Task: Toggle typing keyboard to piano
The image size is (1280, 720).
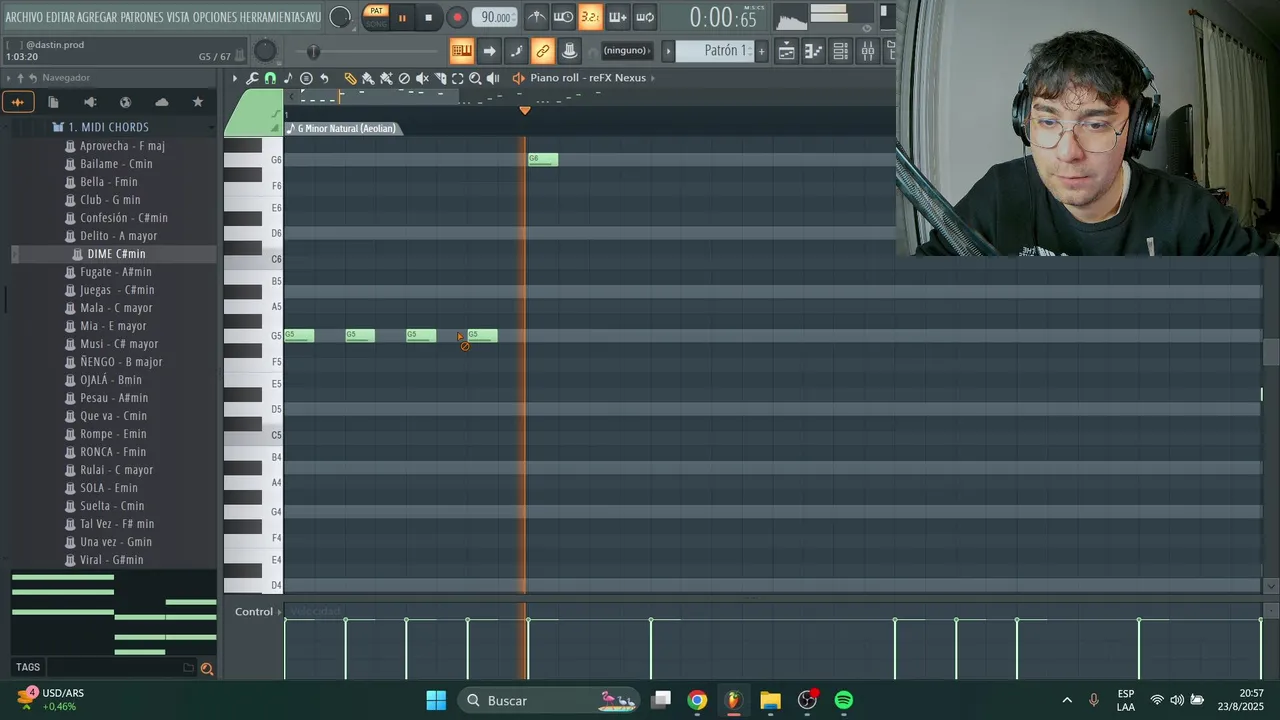Action: coord(461,51)
